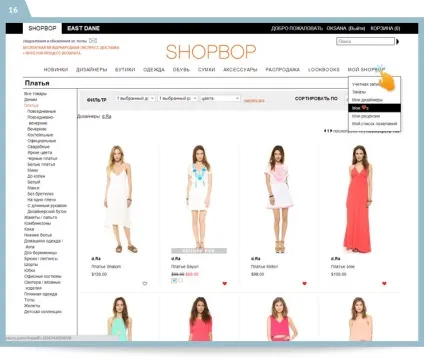Image resolution: width=424 pixels, height=360 pixels.
Task: Select 'Коктейльные' dresses subcategory
Action: pyautogui.click(x=40, y=135)
